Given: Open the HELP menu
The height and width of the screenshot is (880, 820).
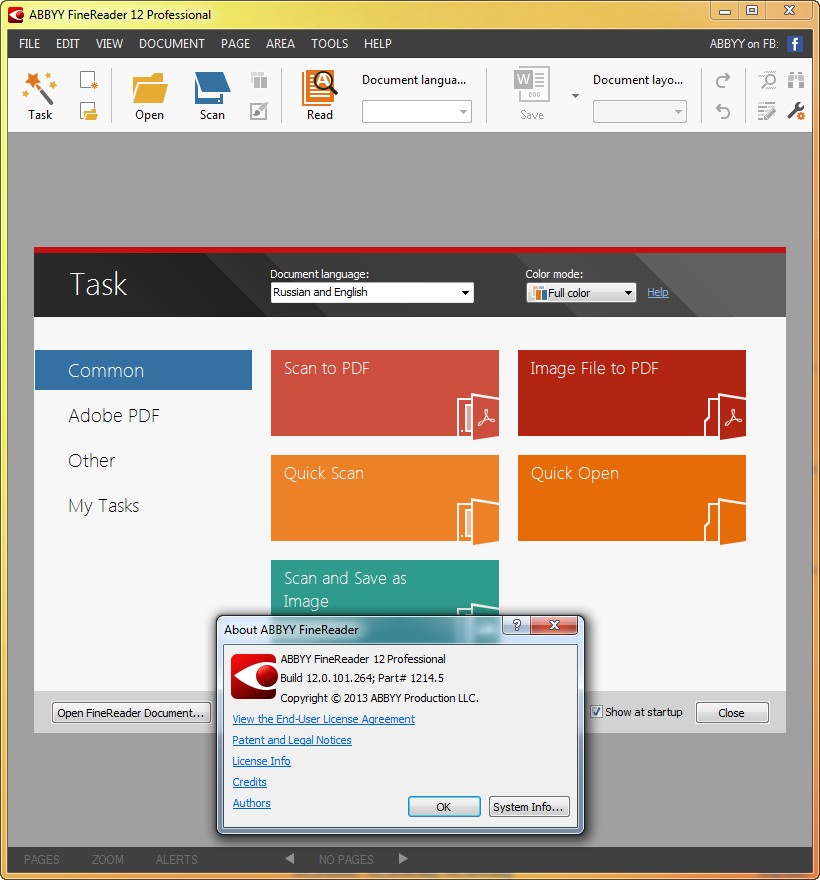Looking at the screenshot, I should pyautogui.click(x=378, y=44).
